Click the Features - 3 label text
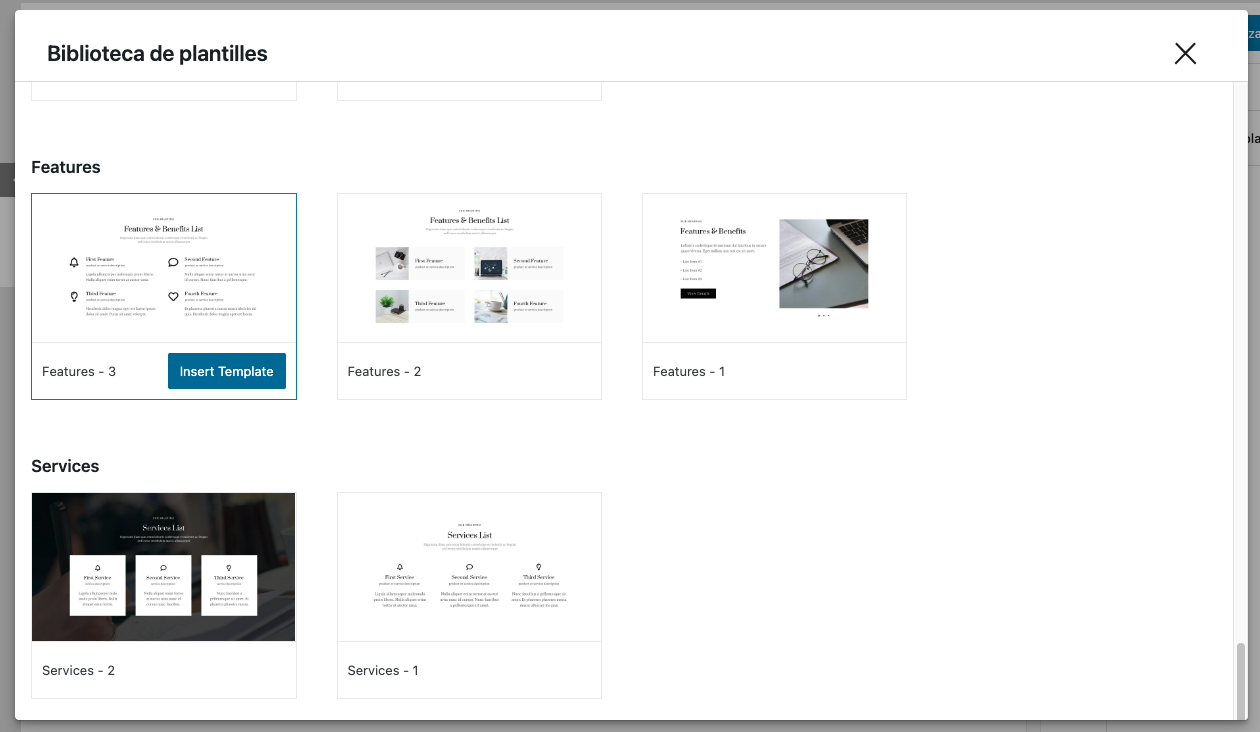The height and width of the screenshot is (732, 1260). pos(79,371)
